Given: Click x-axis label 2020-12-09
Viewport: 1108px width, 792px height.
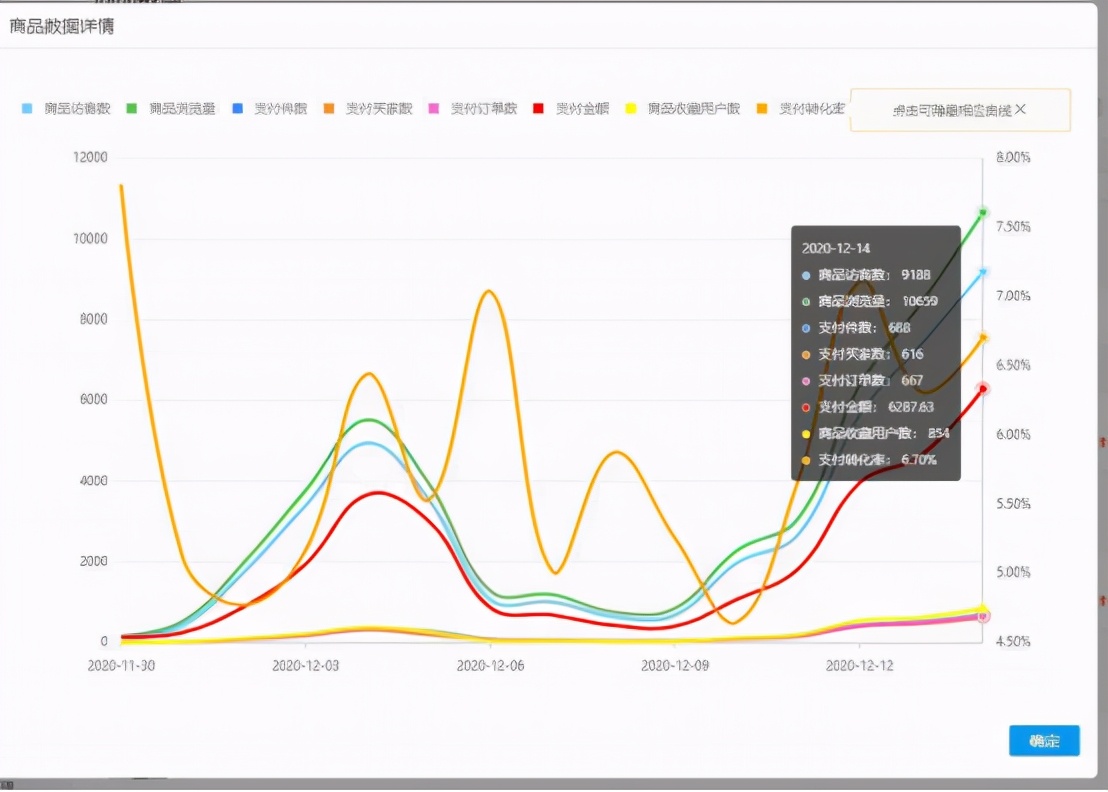Looking at the screenshot, I should pos(675,666).
